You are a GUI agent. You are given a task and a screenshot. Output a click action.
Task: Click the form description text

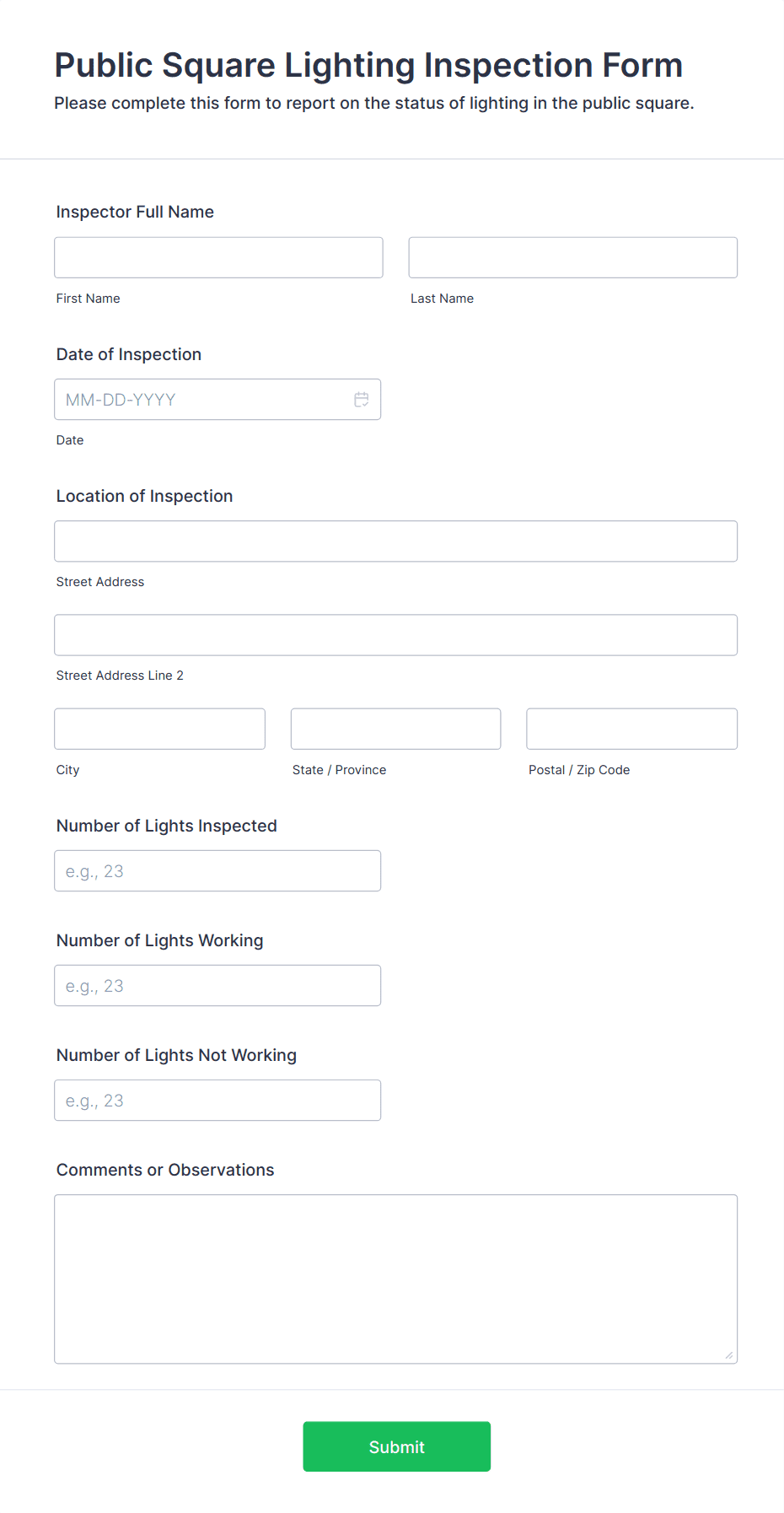tap(374, 103)
